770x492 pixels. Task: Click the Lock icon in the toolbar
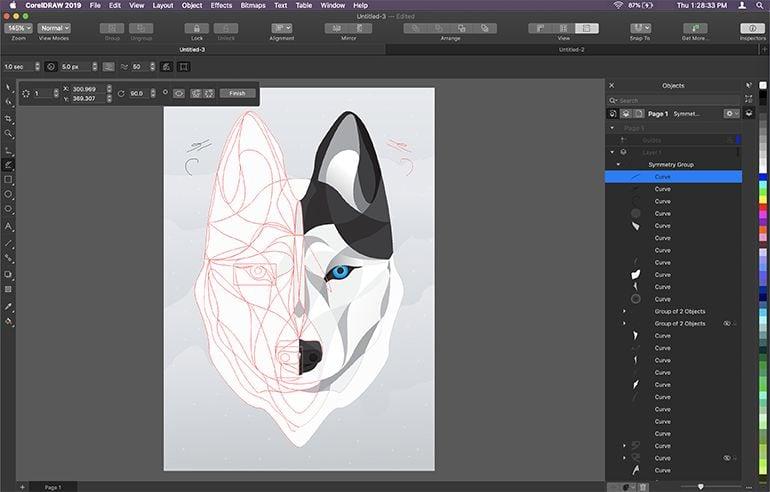point(196,28)
